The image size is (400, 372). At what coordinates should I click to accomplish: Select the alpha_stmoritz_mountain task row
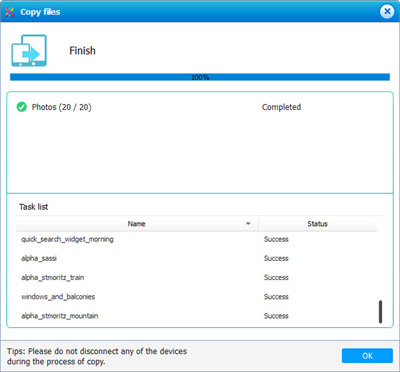click(197, 316)
